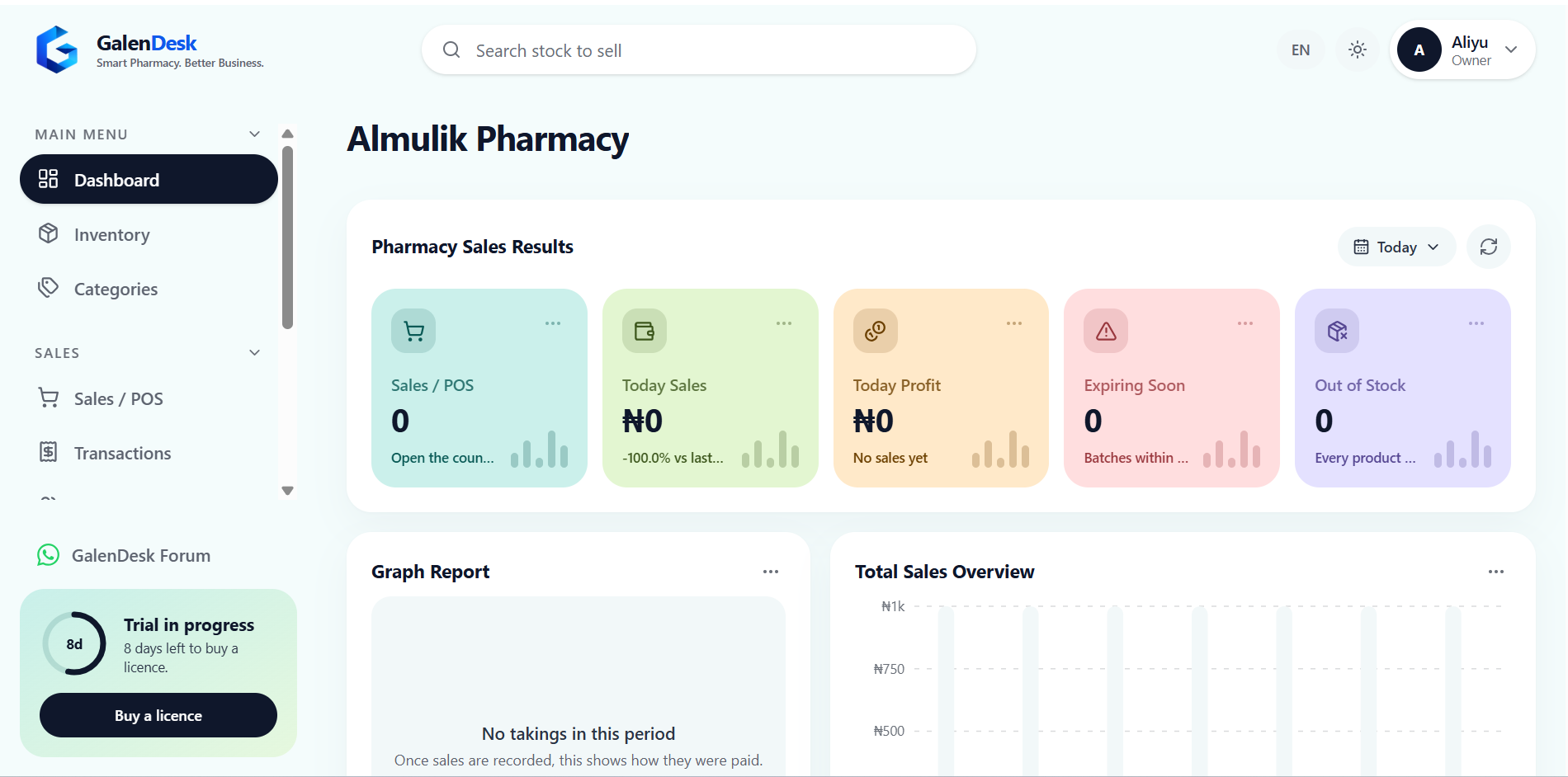Click the Today Sales card title
Image resolution: width=1568 pixels, height=777 pixels.
coord(664,385)
